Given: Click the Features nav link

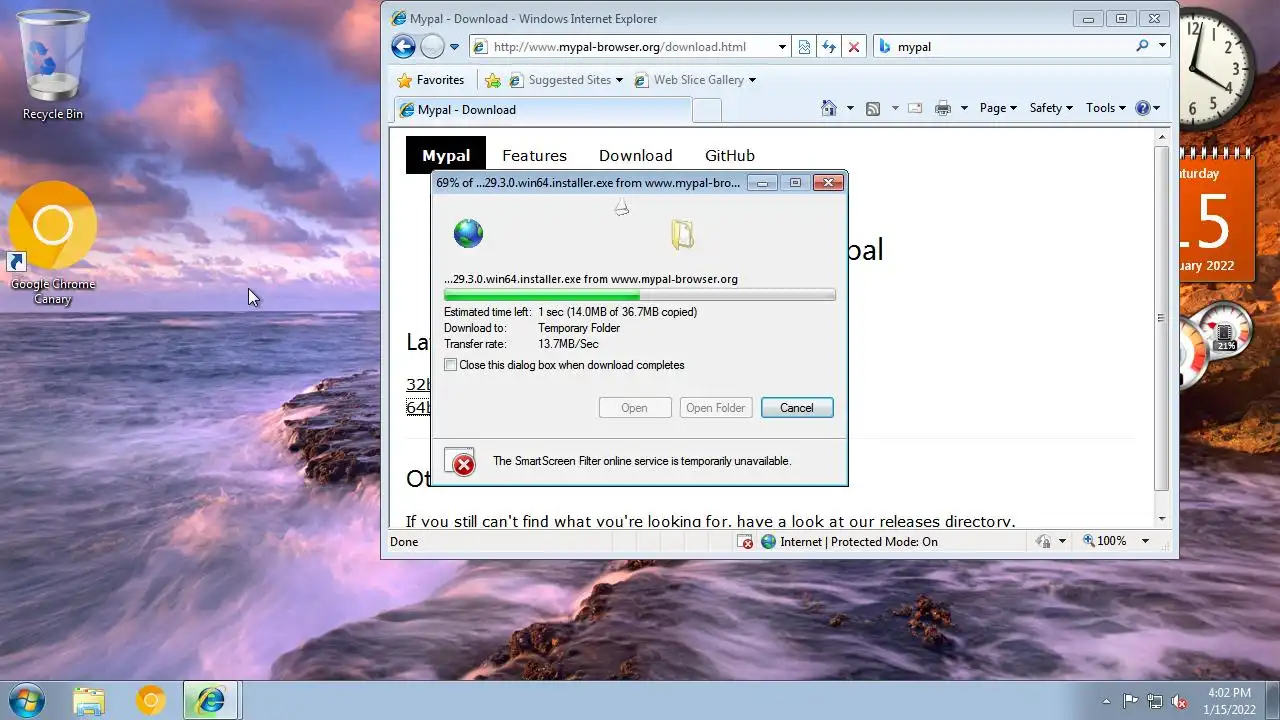Looking at the screenshot, I should point(534,155).
